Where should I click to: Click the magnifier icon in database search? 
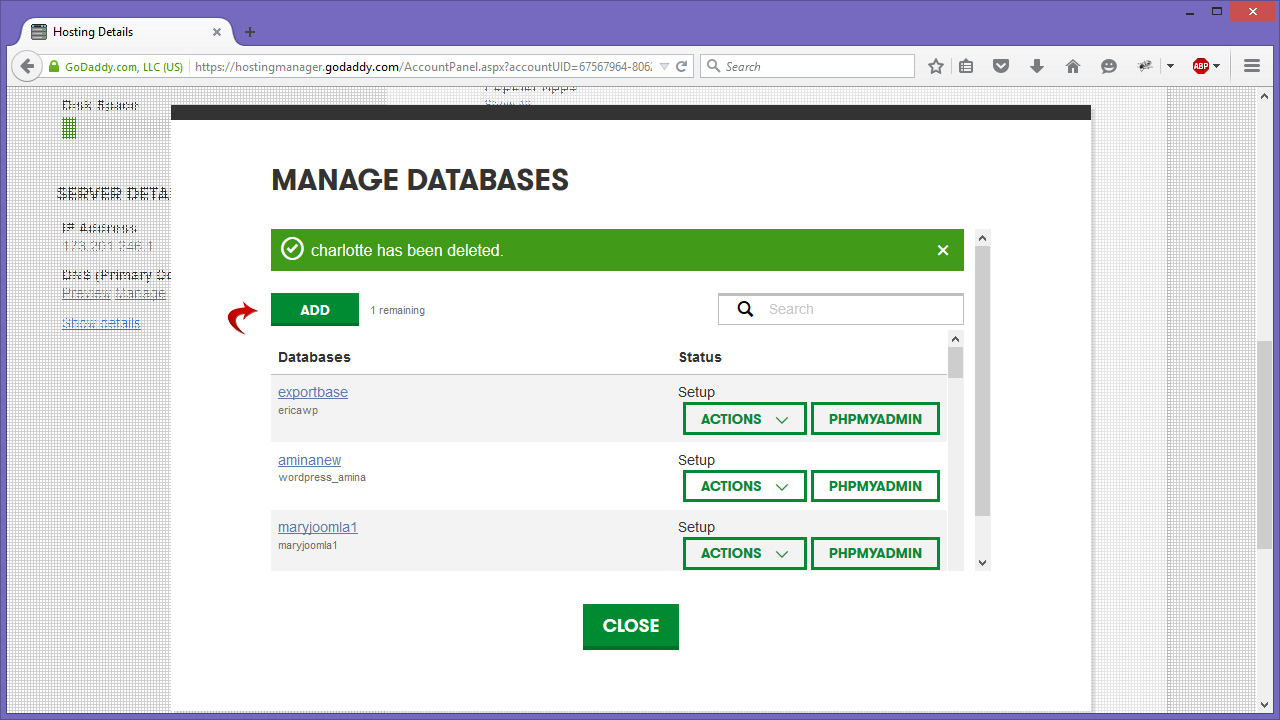[x=745, y=309]
